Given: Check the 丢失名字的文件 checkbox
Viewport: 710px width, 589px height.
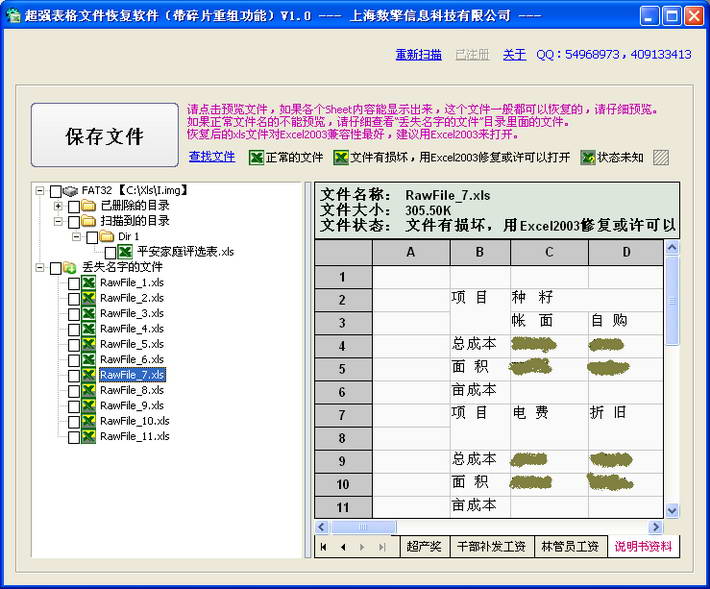Looking at the screenshot, I should (x=55, y=268).
